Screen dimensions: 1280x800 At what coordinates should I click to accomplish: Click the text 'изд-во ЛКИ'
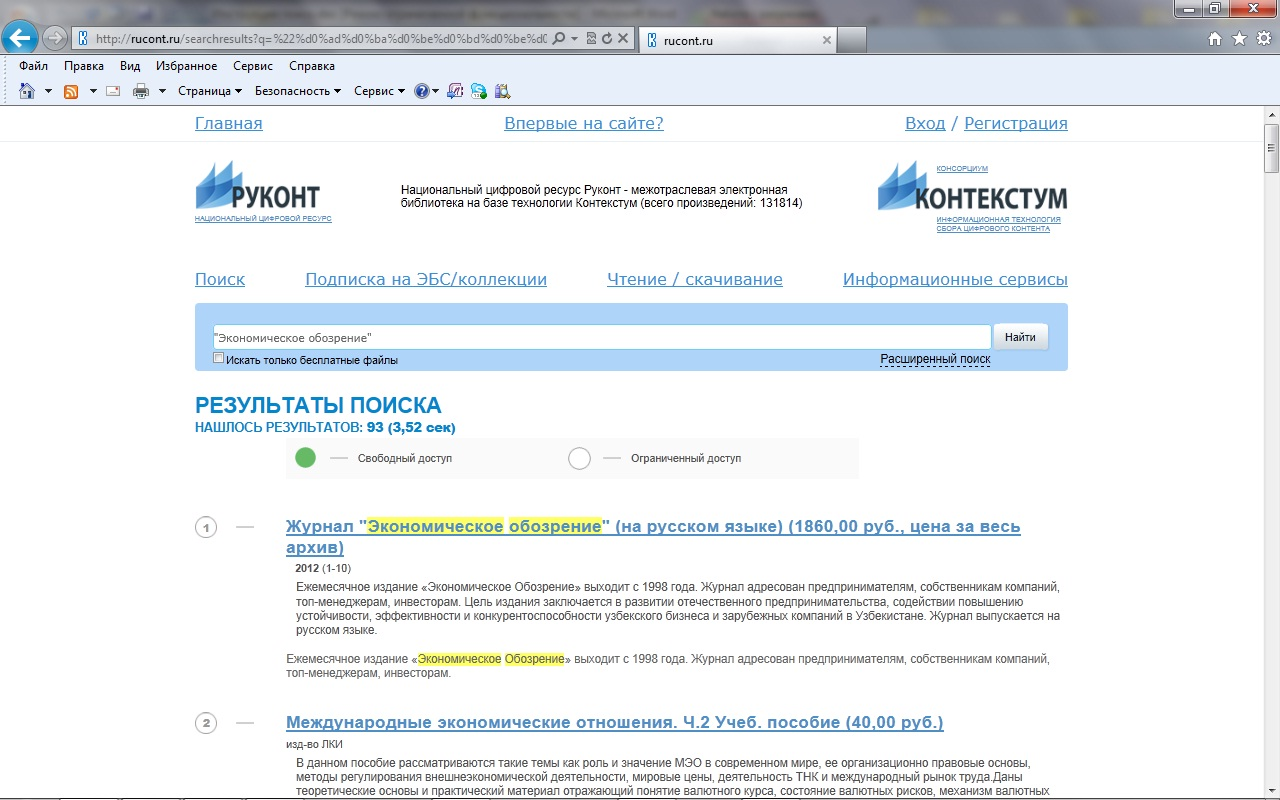tap(314, 744)
